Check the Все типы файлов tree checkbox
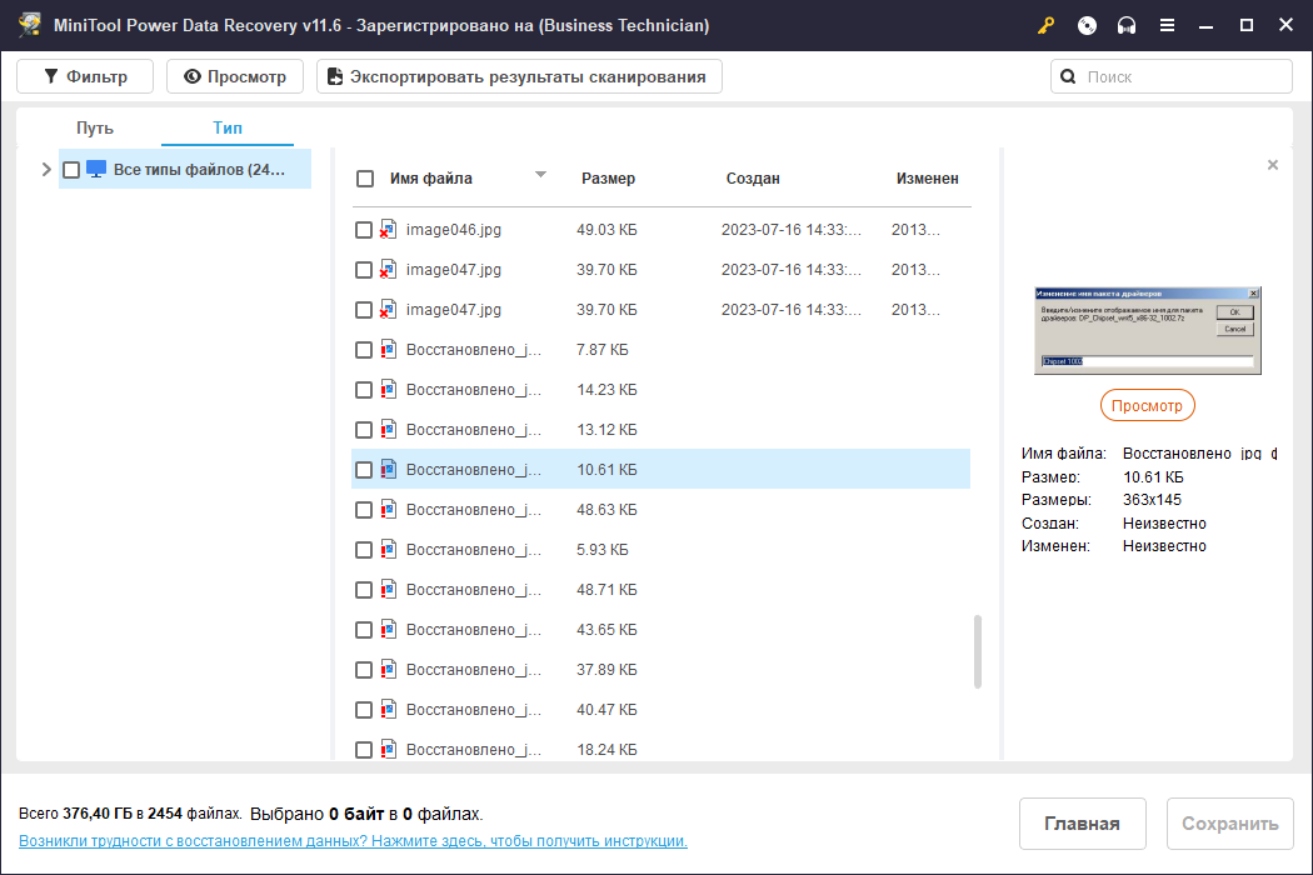The width and height of the screenshot is (1313, 875). [71, 170]
